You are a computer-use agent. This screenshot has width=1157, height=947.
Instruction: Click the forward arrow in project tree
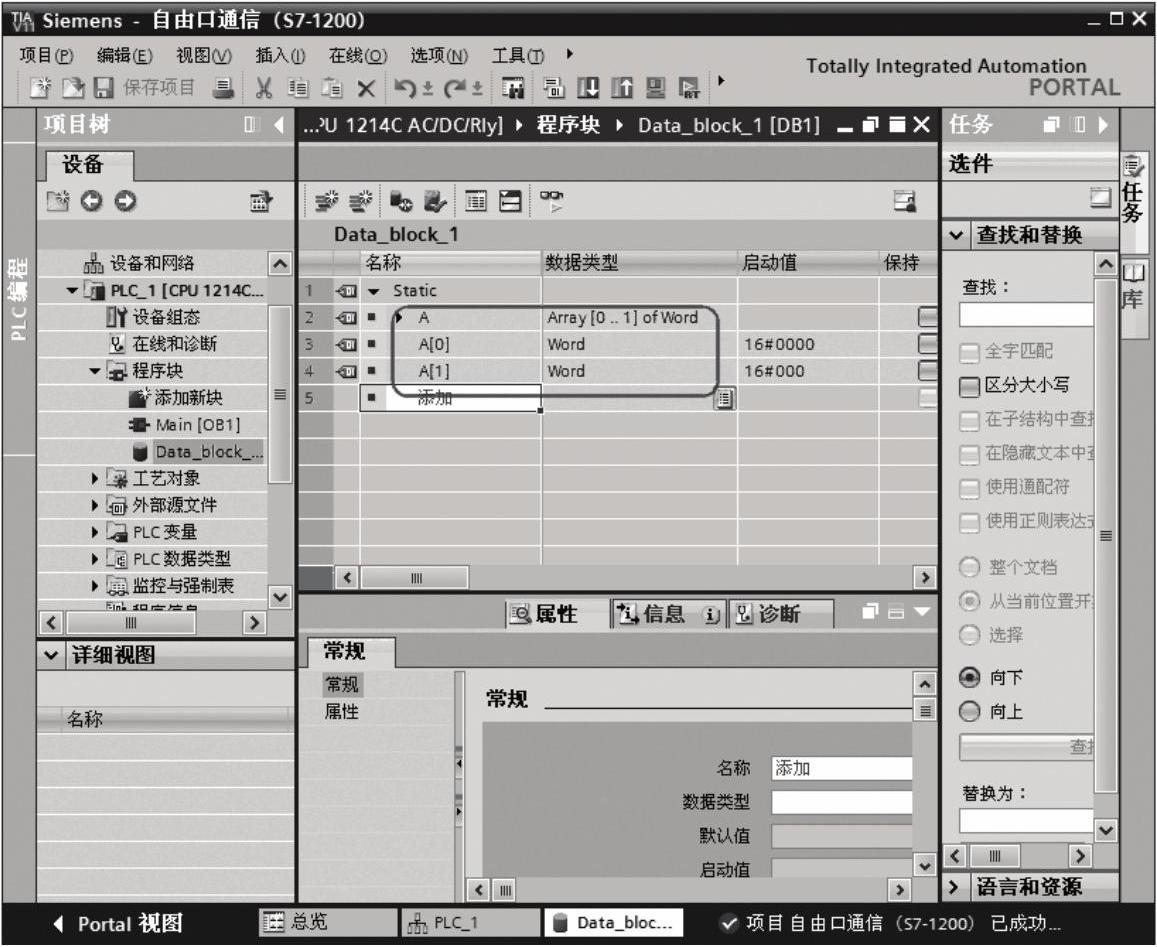[125, 201]
